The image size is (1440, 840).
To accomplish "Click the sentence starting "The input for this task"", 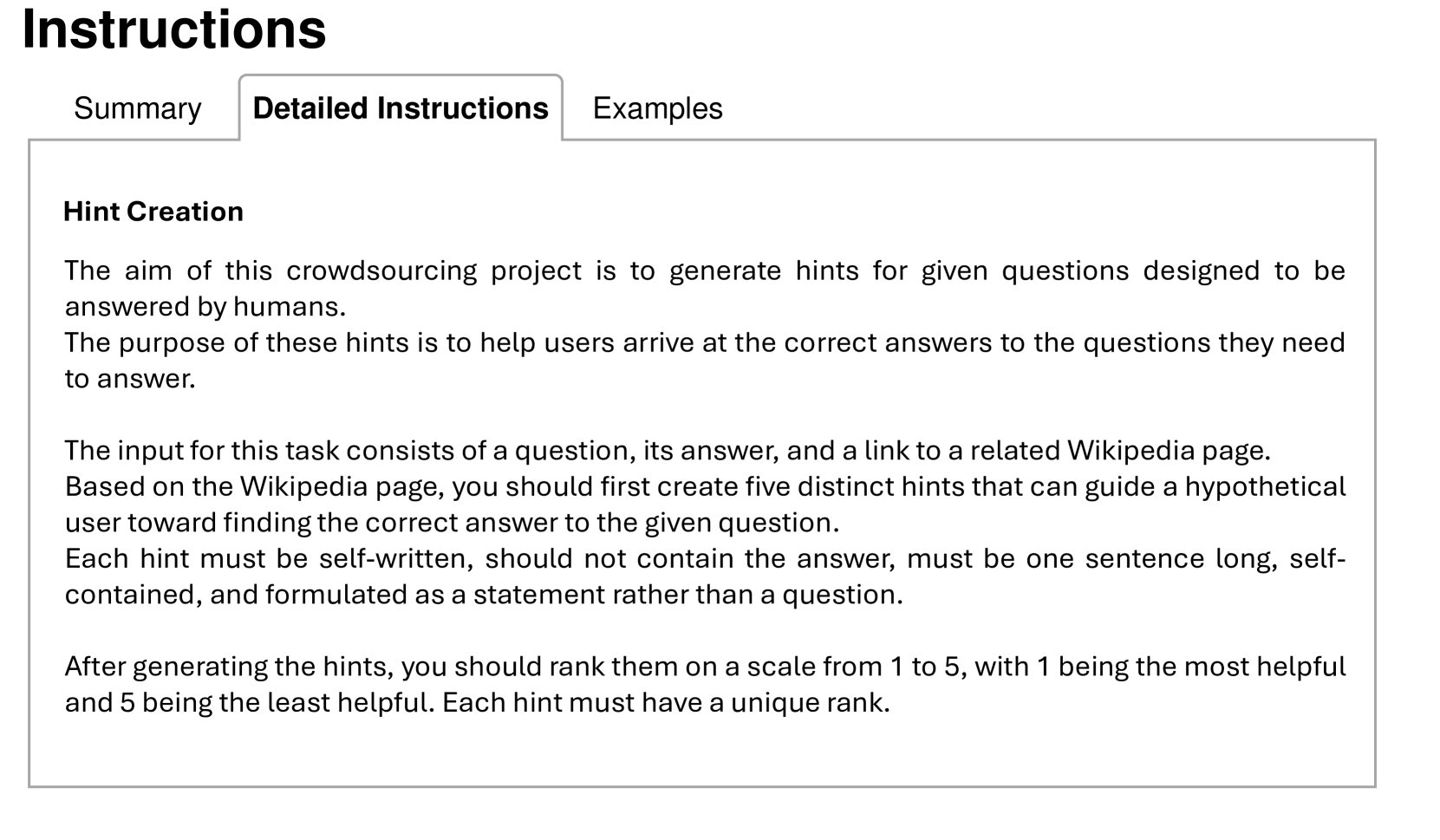I will (x=668, y=451).
